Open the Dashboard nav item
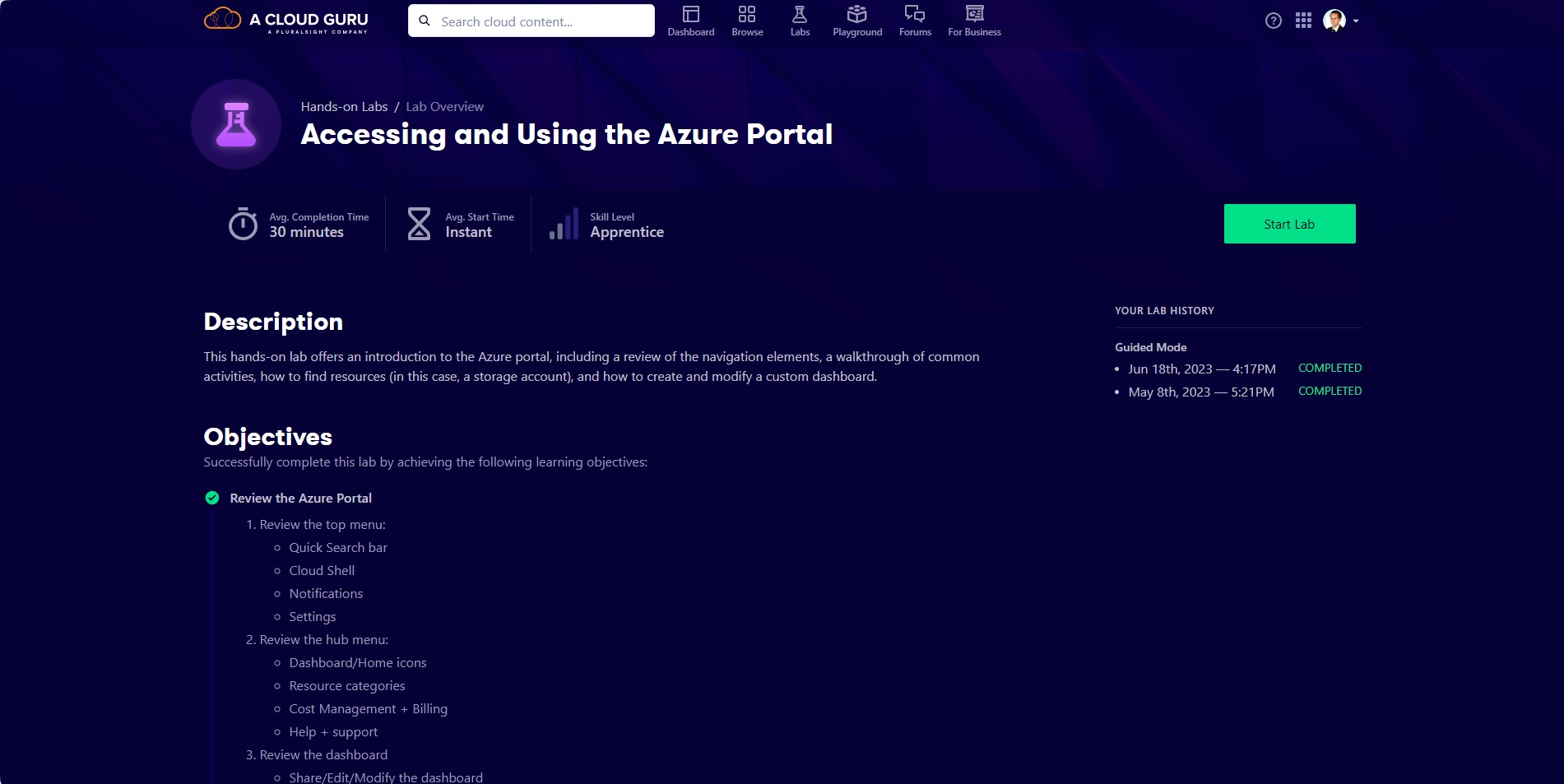 (x=691, y=21)
